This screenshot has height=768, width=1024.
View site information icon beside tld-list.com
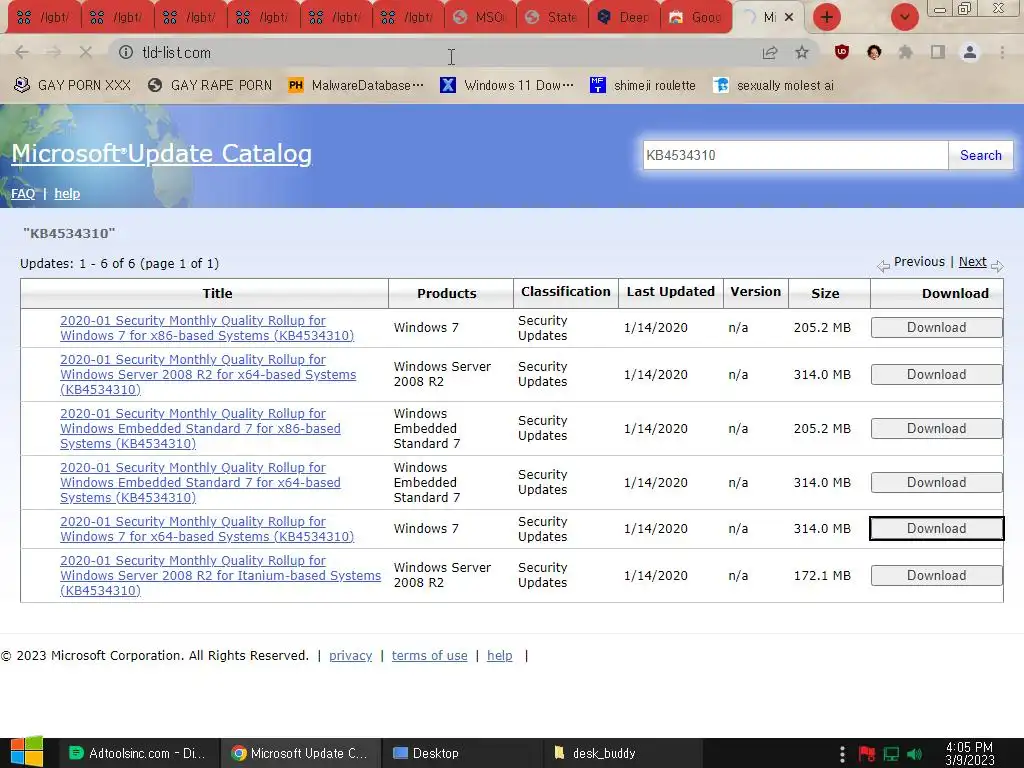(126, 52)
